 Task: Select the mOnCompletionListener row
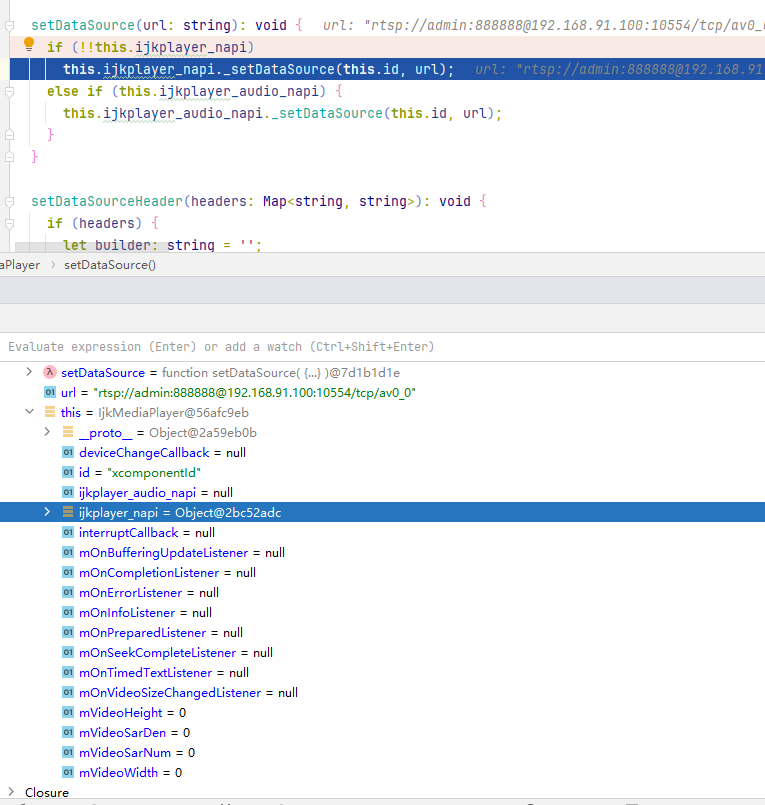click(382, 573)
